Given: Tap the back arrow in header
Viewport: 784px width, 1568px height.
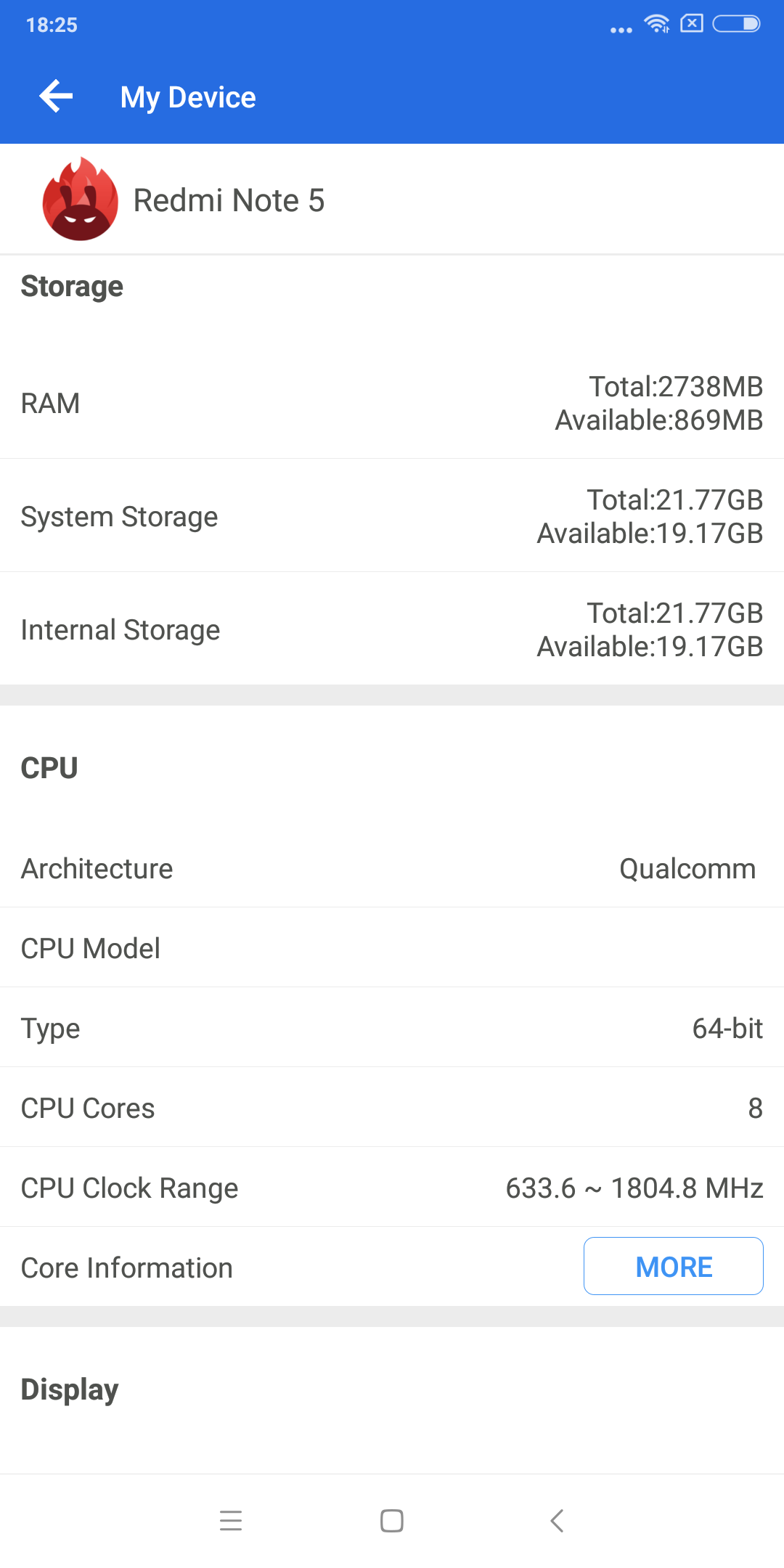Looking at the screenshot, I should tap(56, 97).
